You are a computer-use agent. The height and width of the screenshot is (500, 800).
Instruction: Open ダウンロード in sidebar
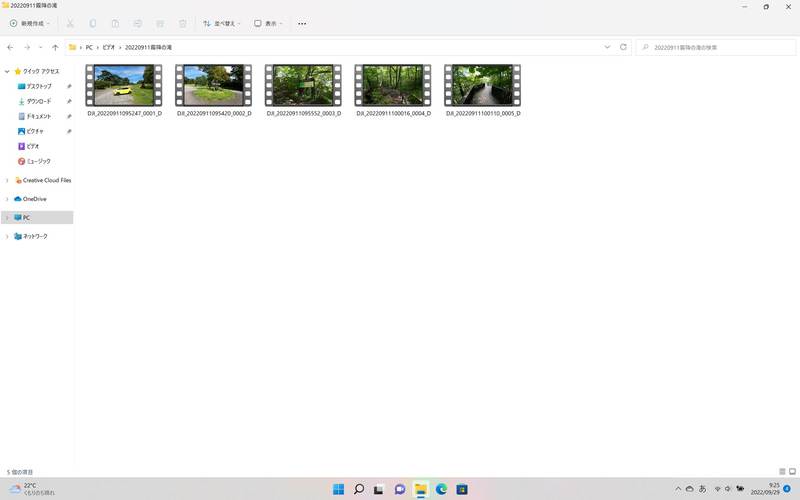point(39,102)
